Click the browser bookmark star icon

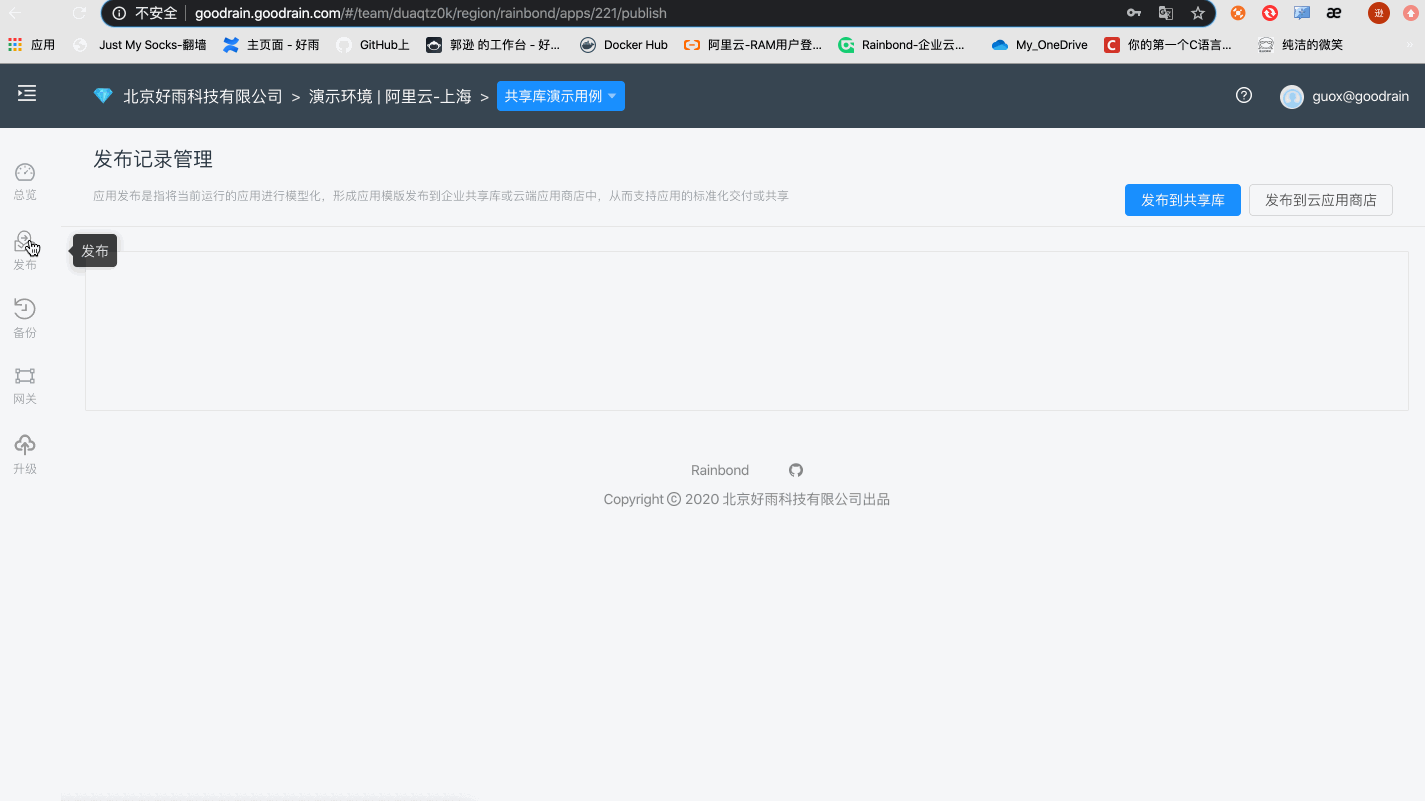(x=1198, y=13)
